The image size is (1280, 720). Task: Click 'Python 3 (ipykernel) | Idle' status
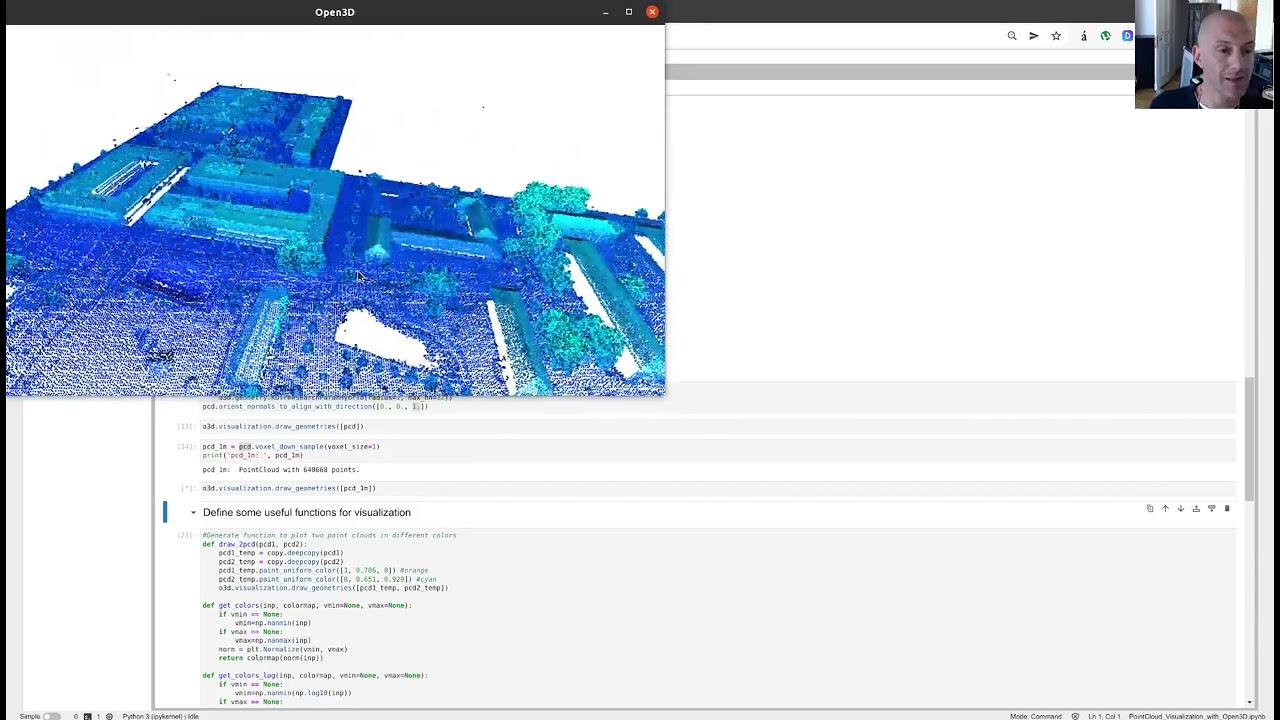pos(160,716)
